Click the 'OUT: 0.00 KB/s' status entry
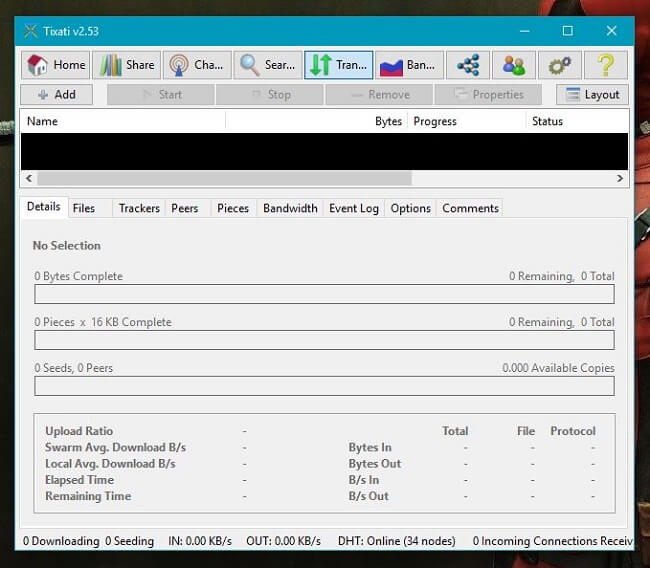 pos(284,541)
